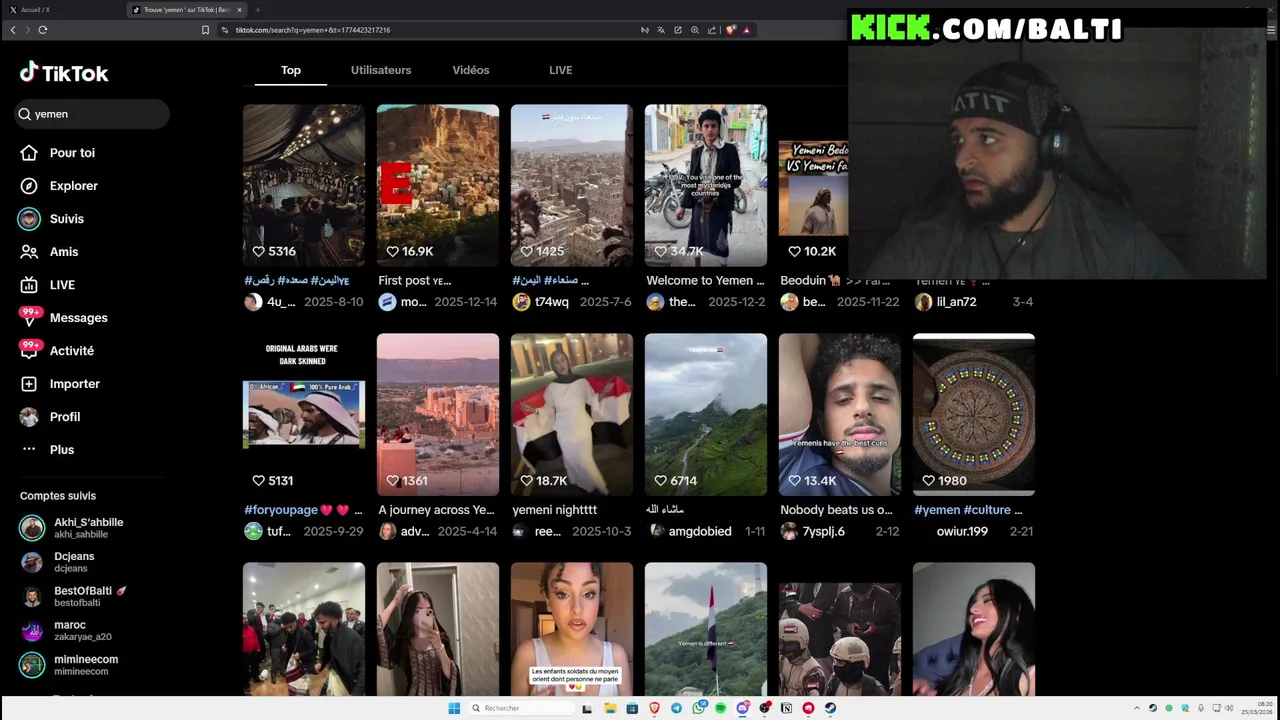The width and height of the screenshot is (1280, 720).
Task: Open the 'Nobody beats us' video with 13.4K likes
Action: [840, 414]
